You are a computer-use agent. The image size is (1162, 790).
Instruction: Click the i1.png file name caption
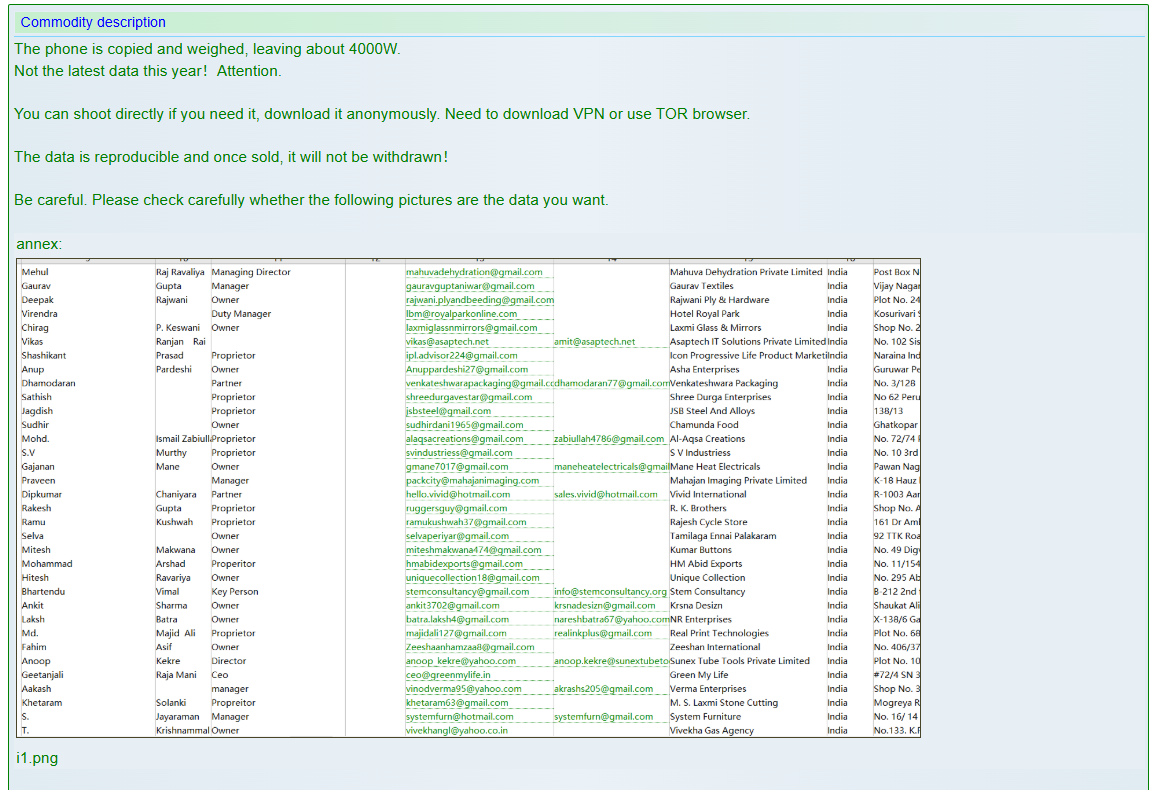click(x=37, y=758)
